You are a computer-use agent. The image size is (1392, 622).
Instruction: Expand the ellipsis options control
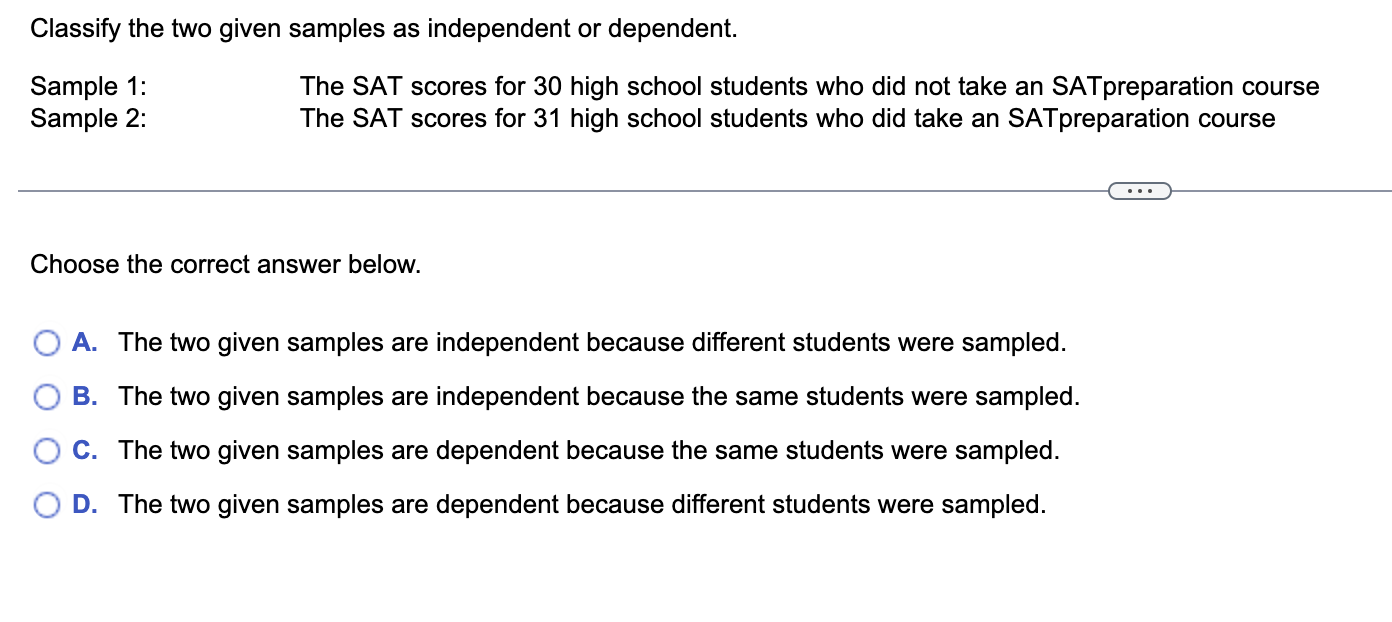click(1139, 190)
